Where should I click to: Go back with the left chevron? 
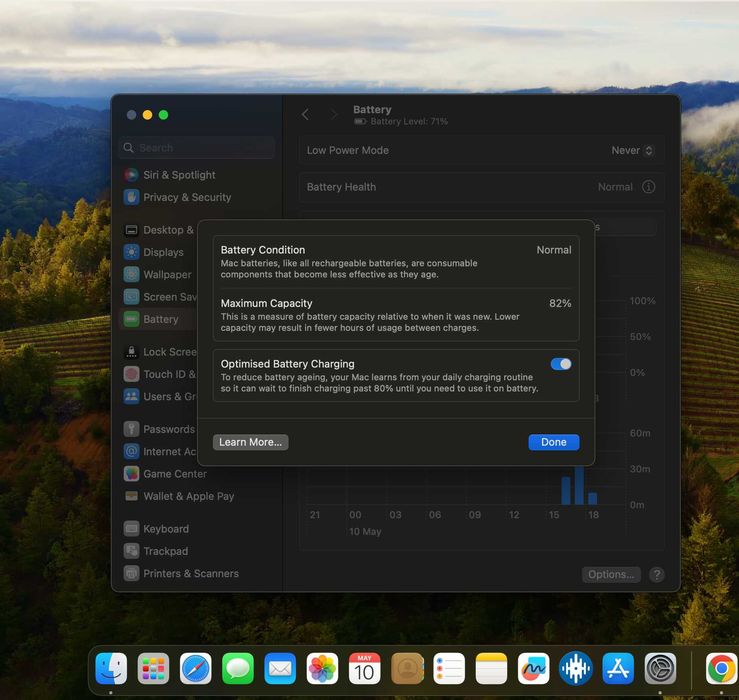305,114
